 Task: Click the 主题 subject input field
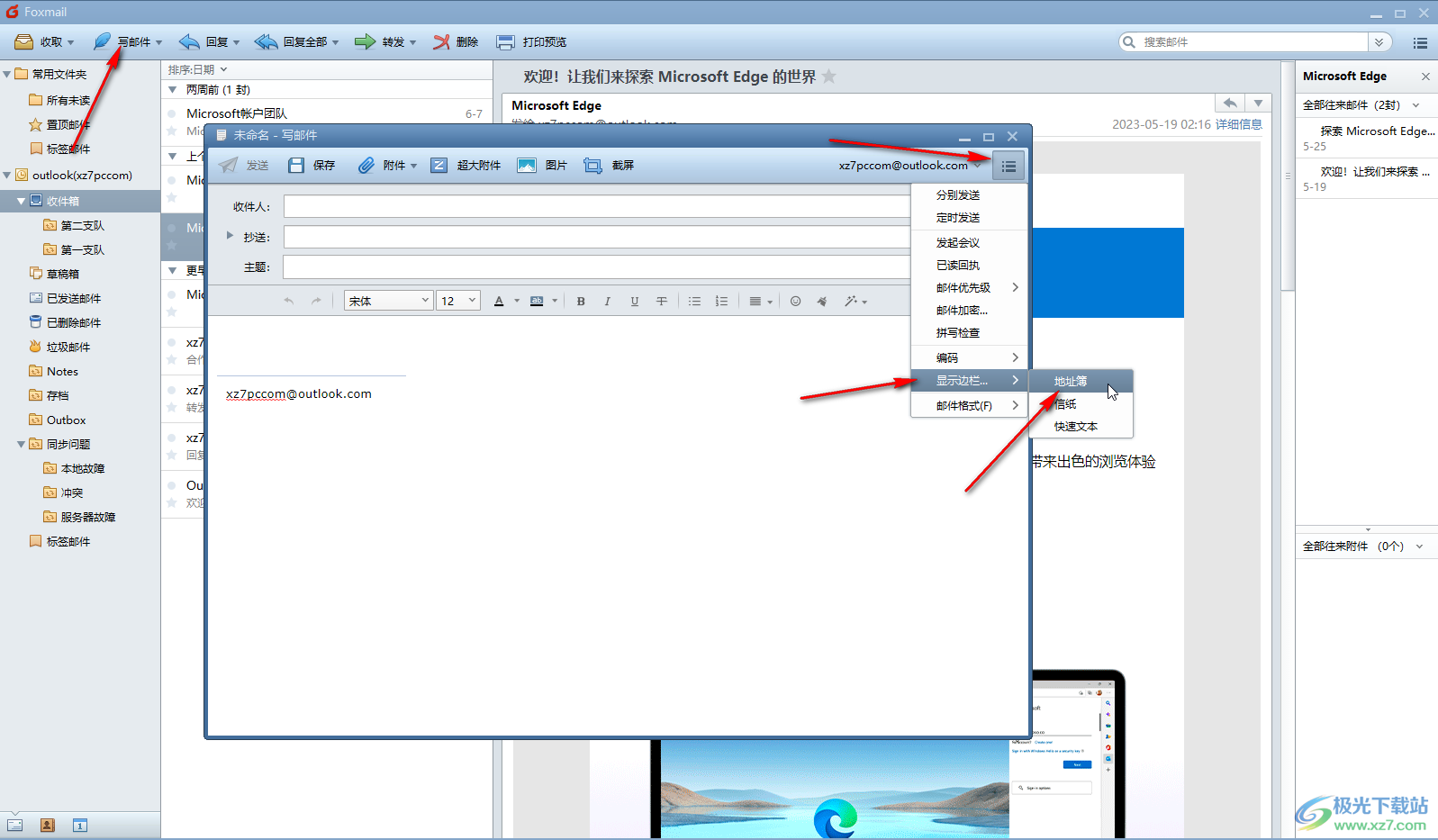pos(597,266)
